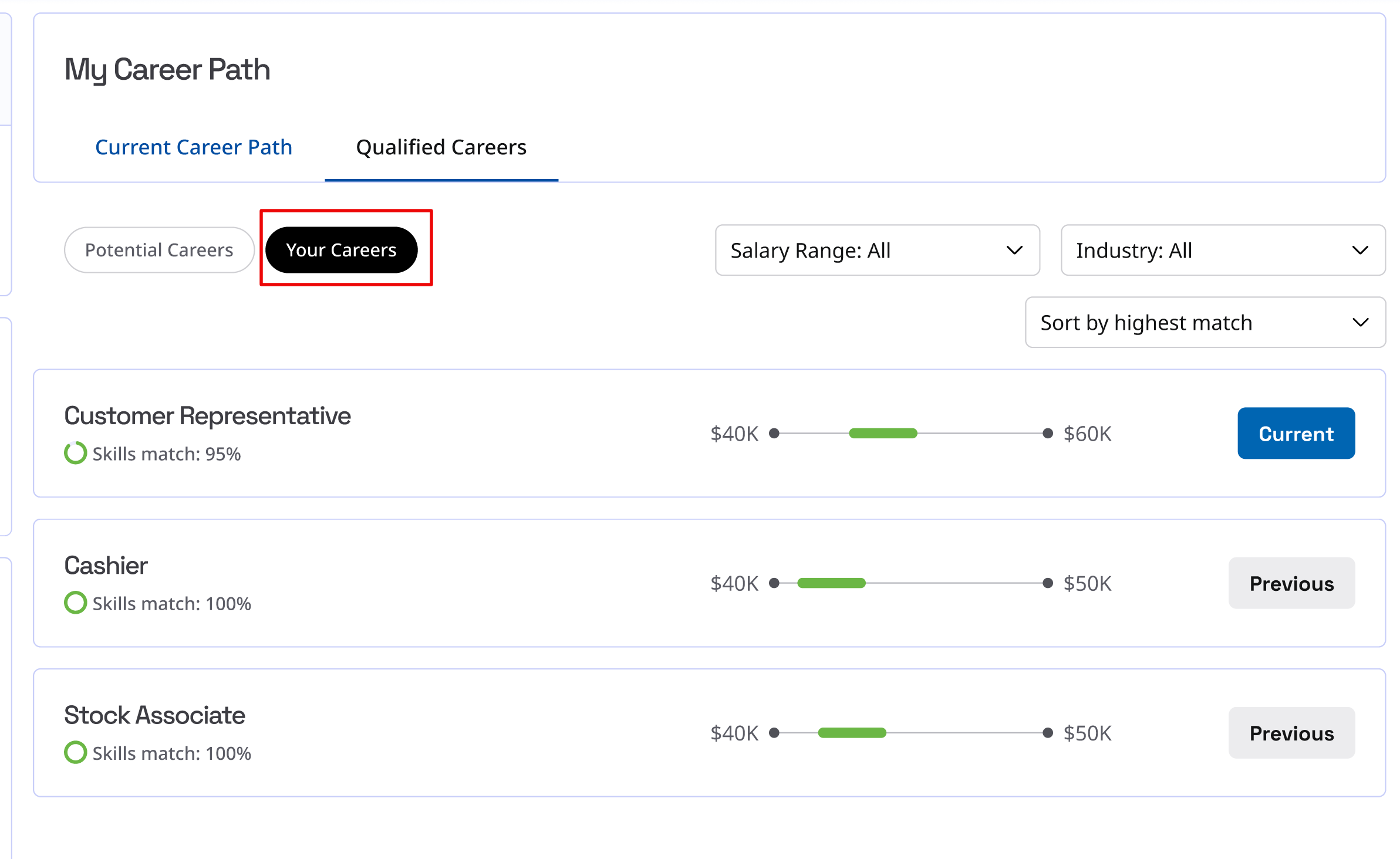Screen dimensions: 1400x859
Task: Switch to the Current Career Path tab
Action: pyautogui.click(x=194, y=147)
